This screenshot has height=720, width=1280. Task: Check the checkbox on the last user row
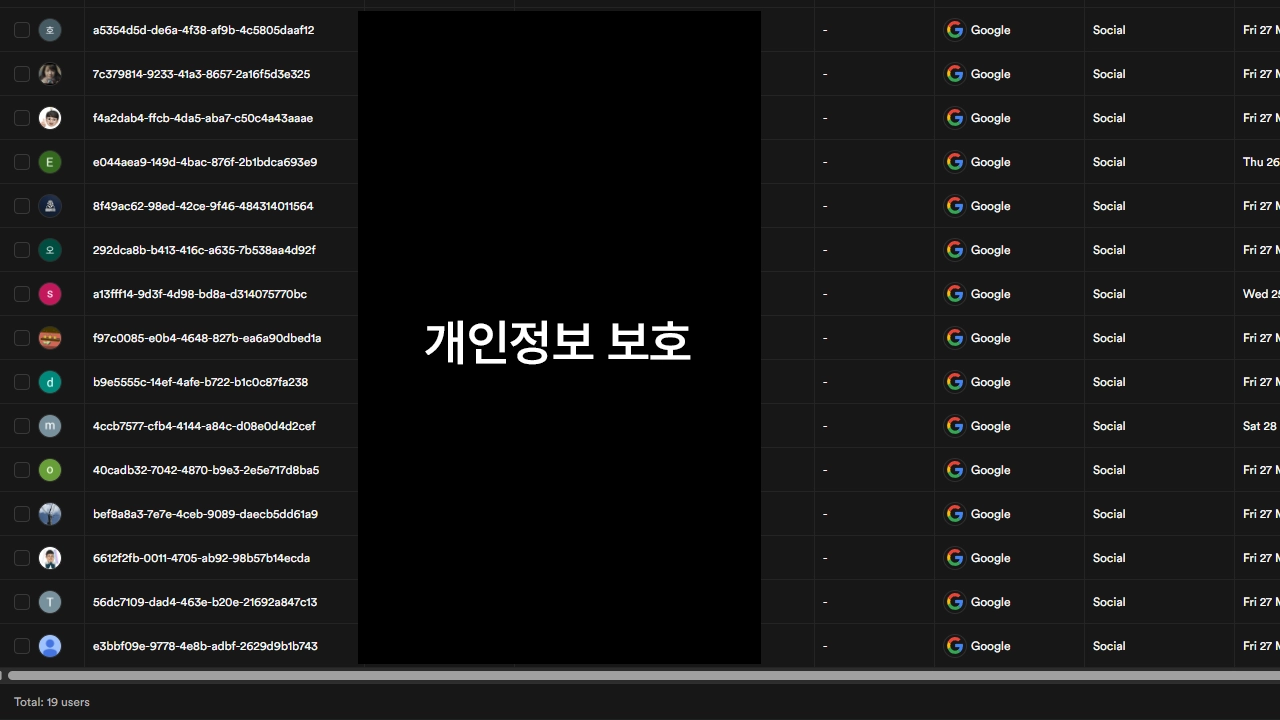coord(21,645)
